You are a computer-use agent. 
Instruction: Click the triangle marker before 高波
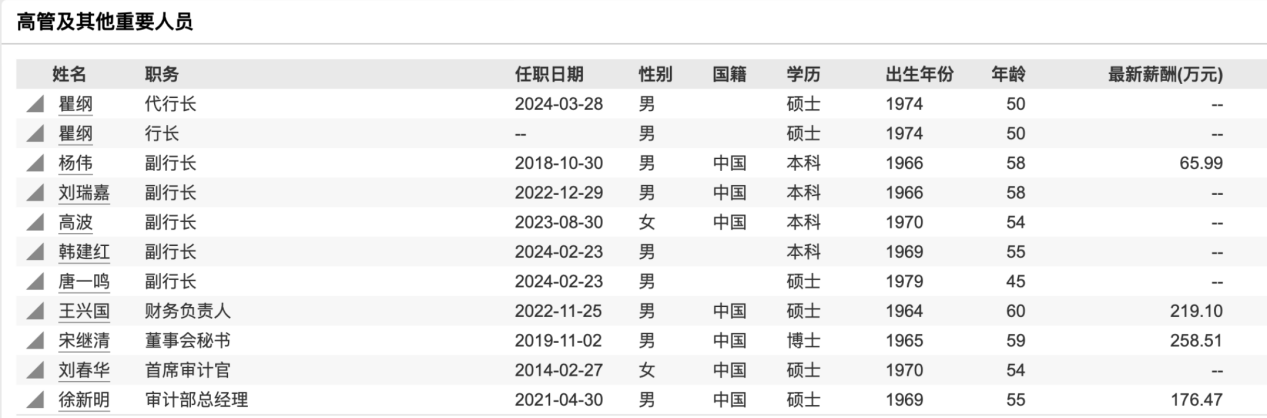pyautogui.click(x=36, y=222)
